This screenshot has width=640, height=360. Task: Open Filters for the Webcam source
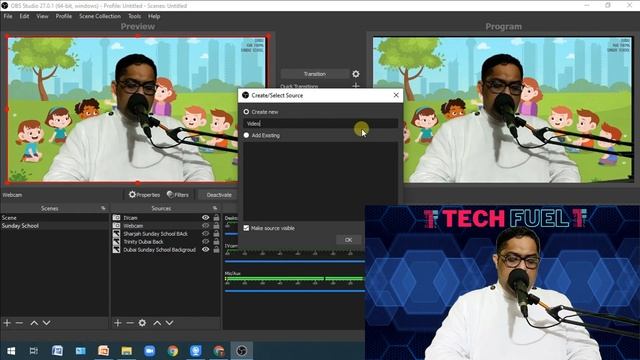pos(178,195)
